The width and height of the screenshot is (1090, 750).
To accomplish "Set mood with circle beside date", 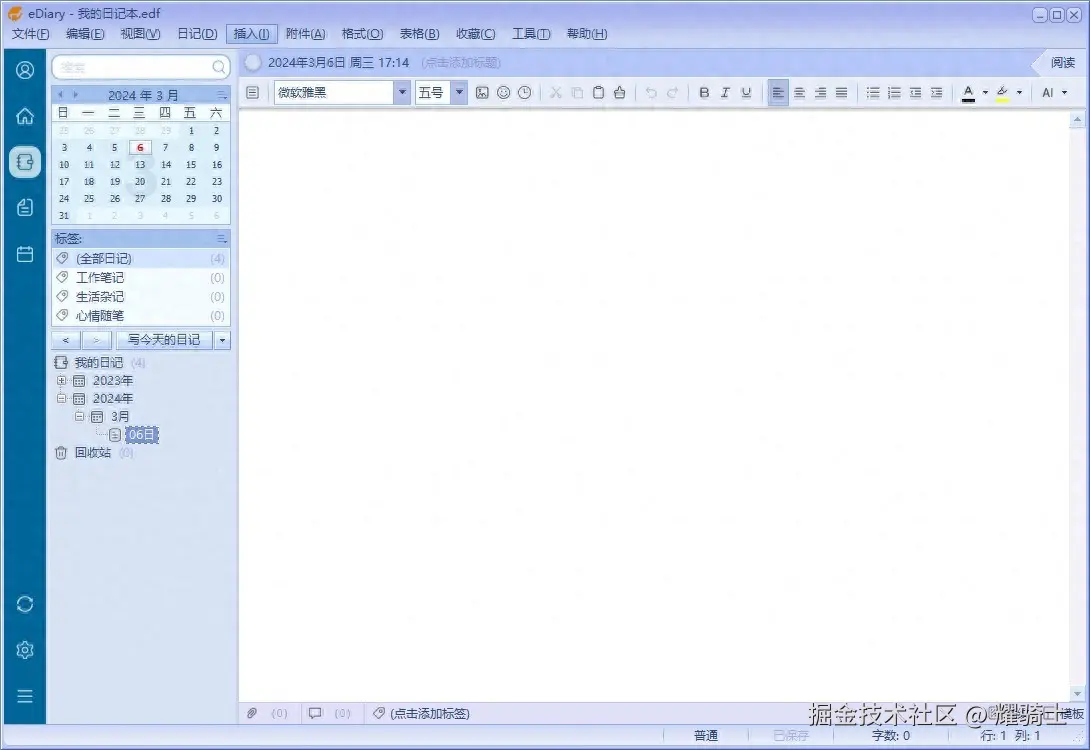I will [x=253, y=63].
